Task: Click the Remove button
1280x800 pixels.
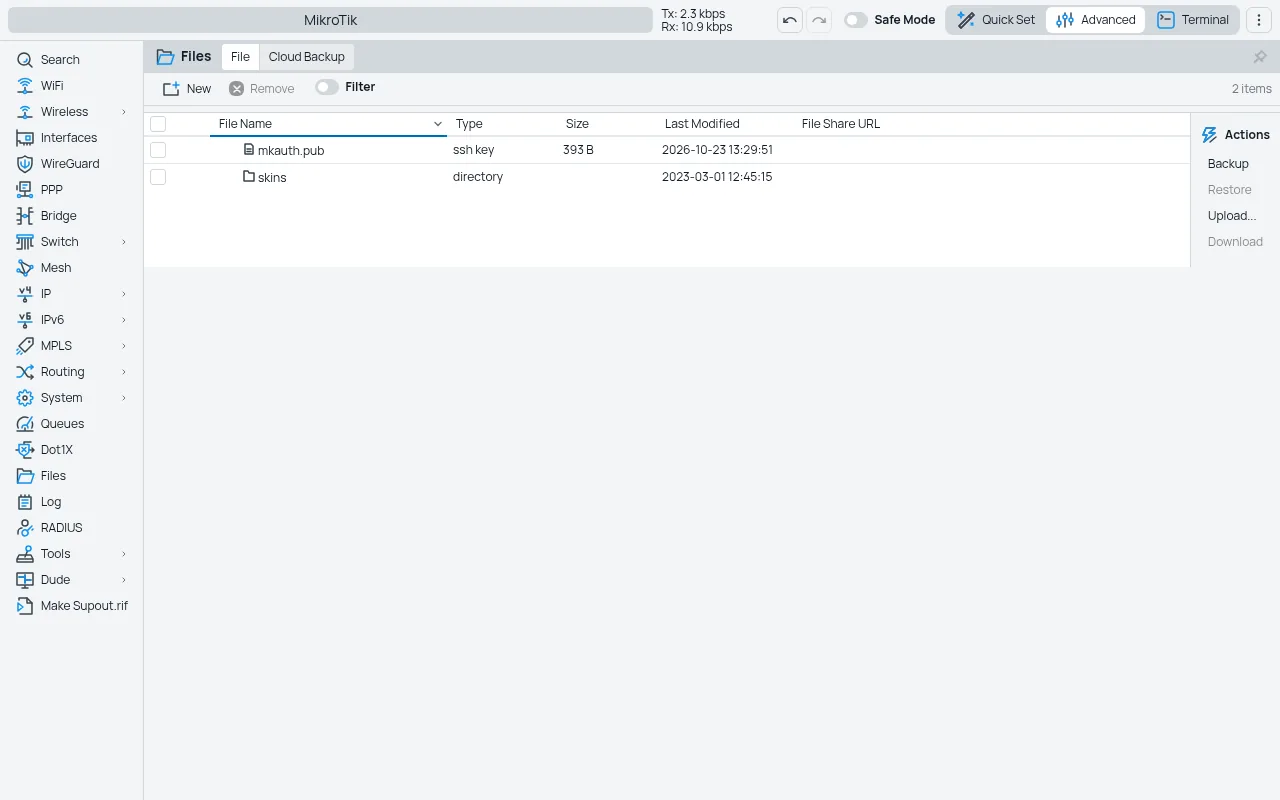Action: 261,88
